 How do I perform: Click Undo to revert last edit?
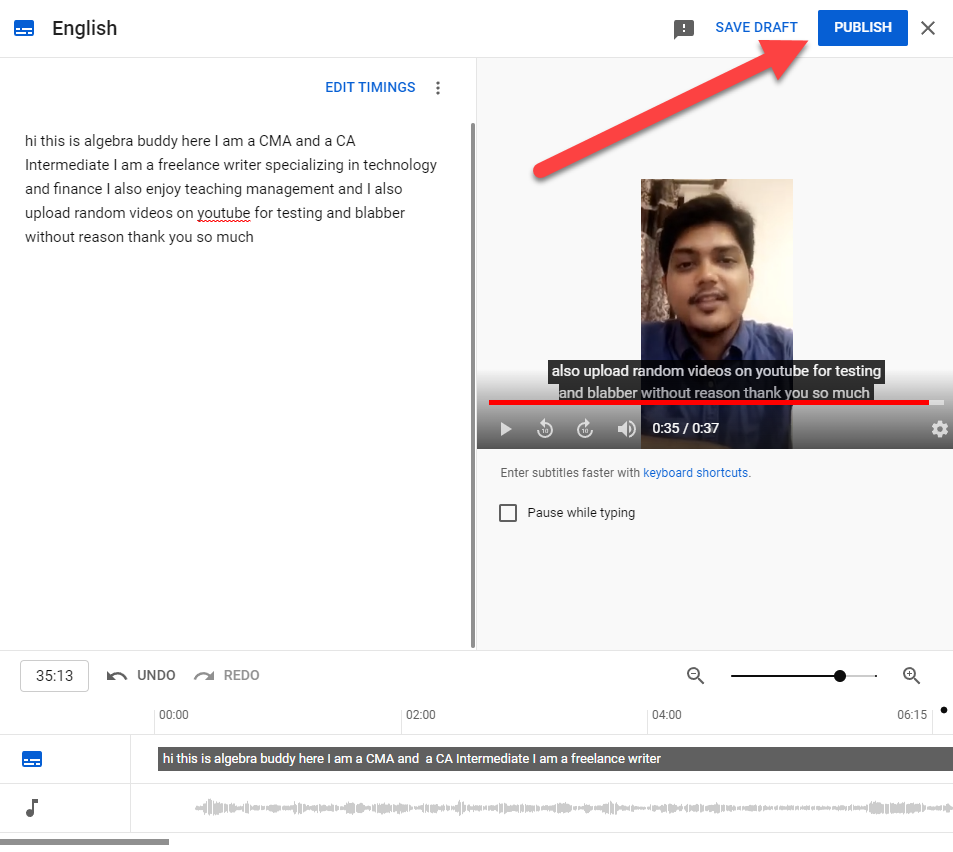pos(142,676)
